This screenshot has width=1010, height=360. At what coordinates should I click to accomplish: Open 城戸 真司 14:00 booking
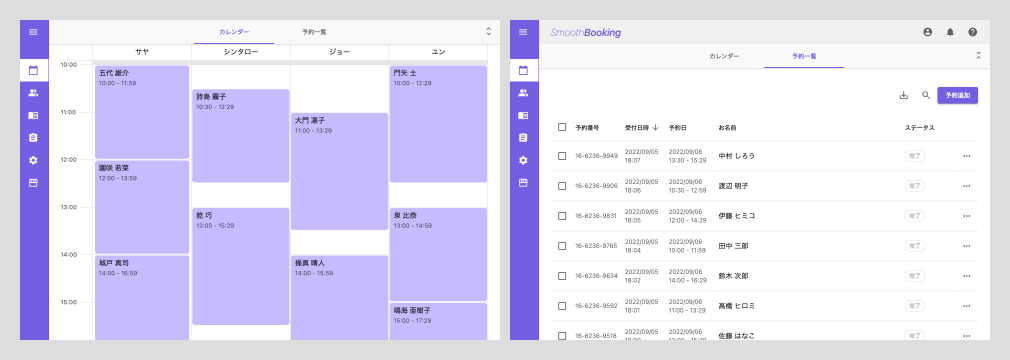(x=142, y=298)
